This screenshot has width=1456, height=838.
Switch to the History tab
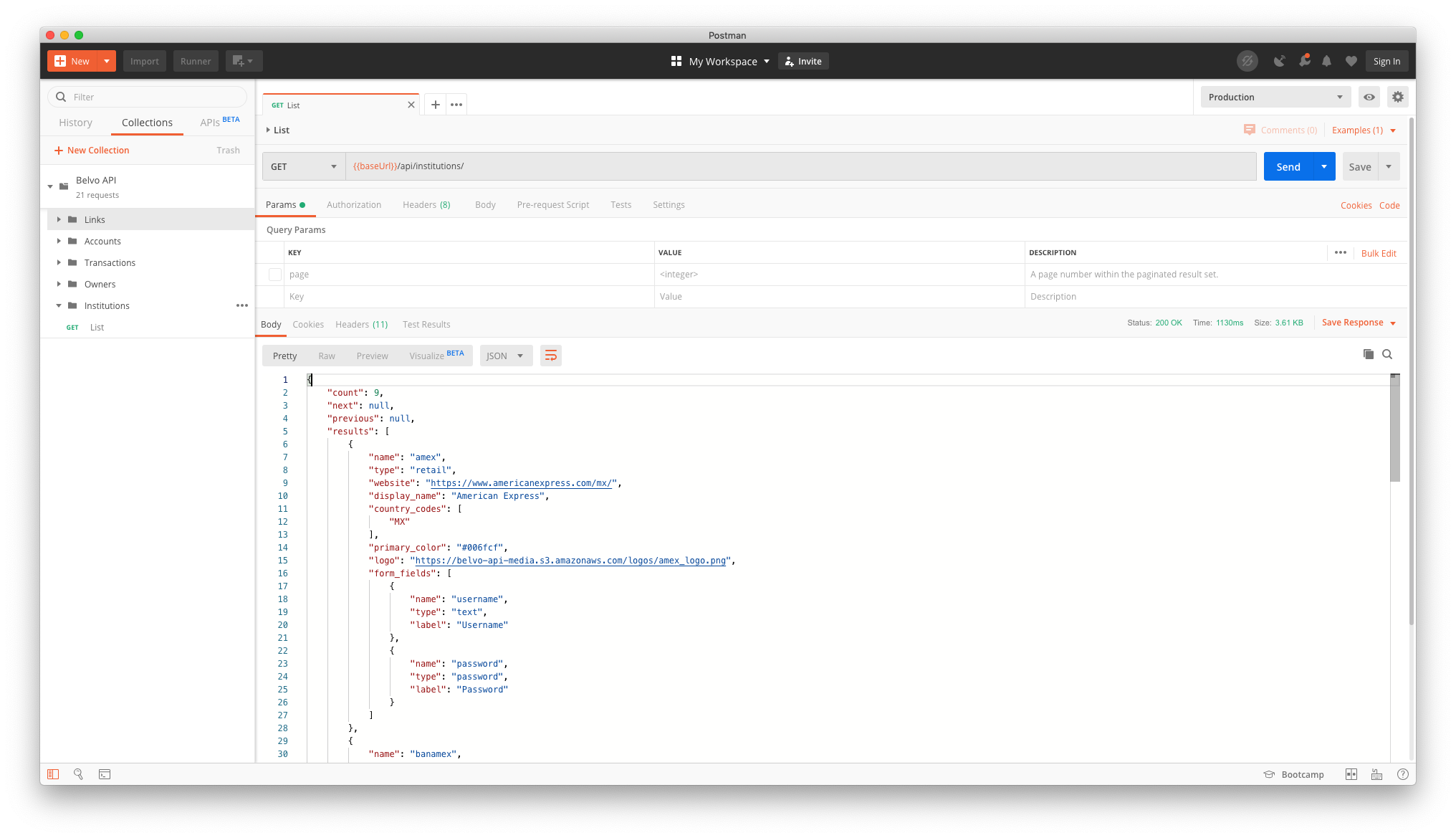point(75,123)
